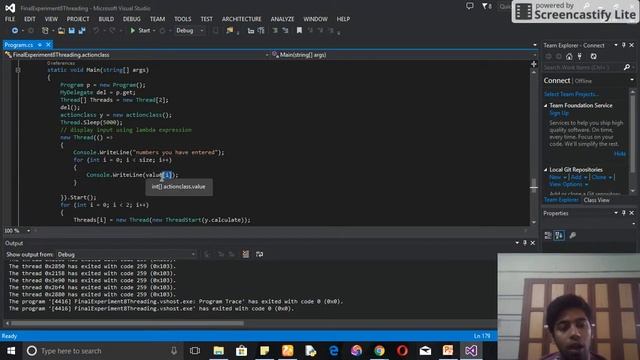The height and width of the screenshot is (360, 640).
Task: Click the Properties Categorized view icon
Action: pyautogui.click(x=548, y=235)
